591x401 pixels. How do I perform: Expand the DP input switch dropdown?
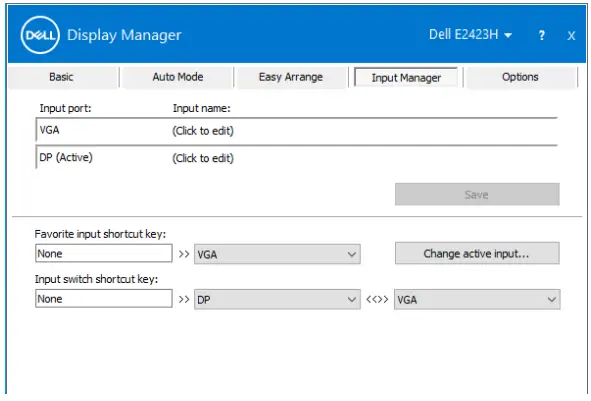(x=277, y=300)
